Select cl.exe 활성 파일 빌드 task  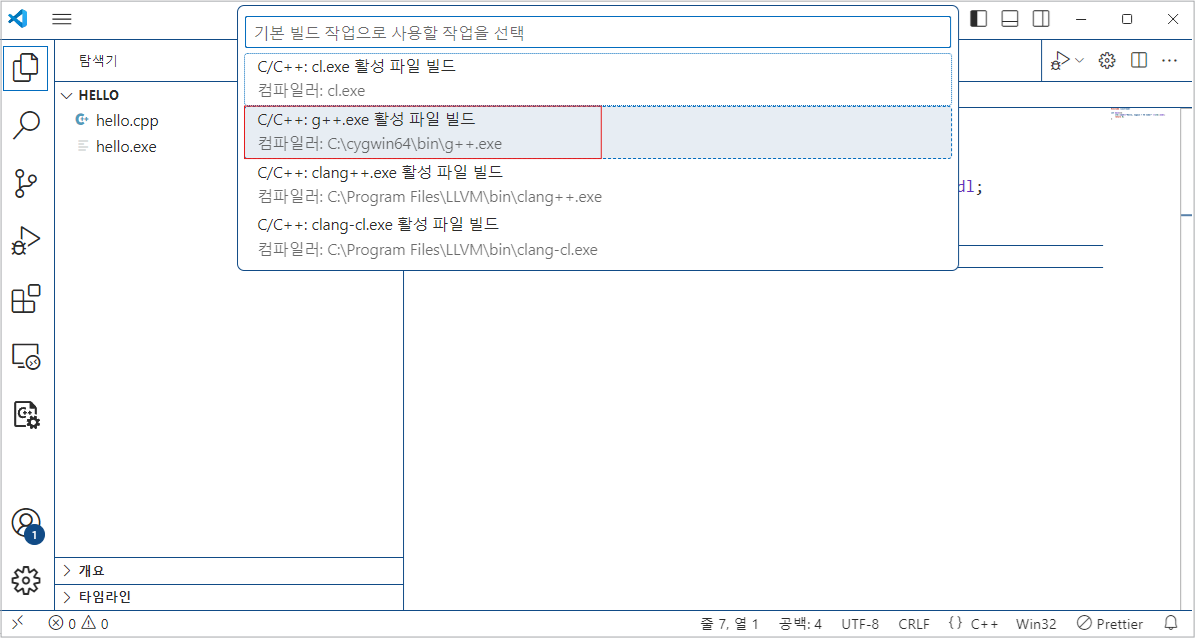point(598,79)
